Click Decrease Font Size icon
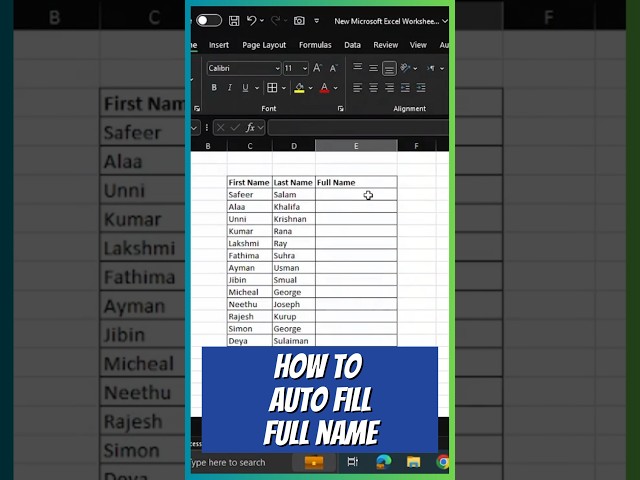 click(x=333, y=68)
